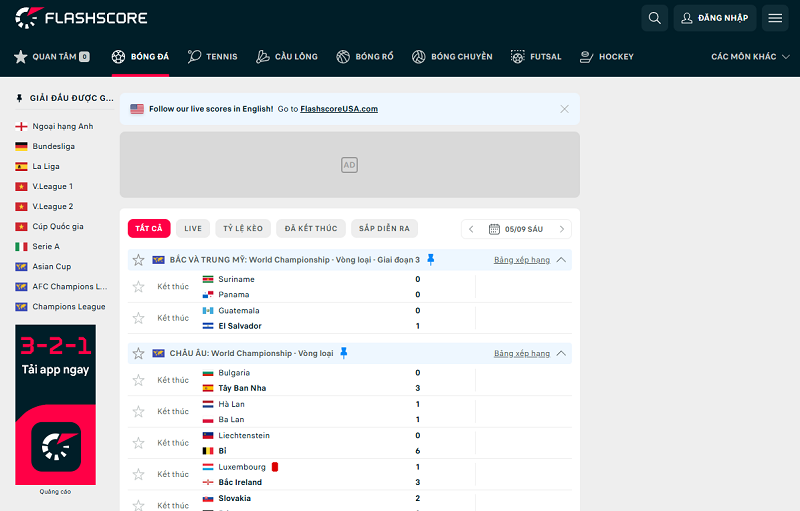Open El Salvador match row
Viewport: 800px width, 511px height.
tap(349, 318)
